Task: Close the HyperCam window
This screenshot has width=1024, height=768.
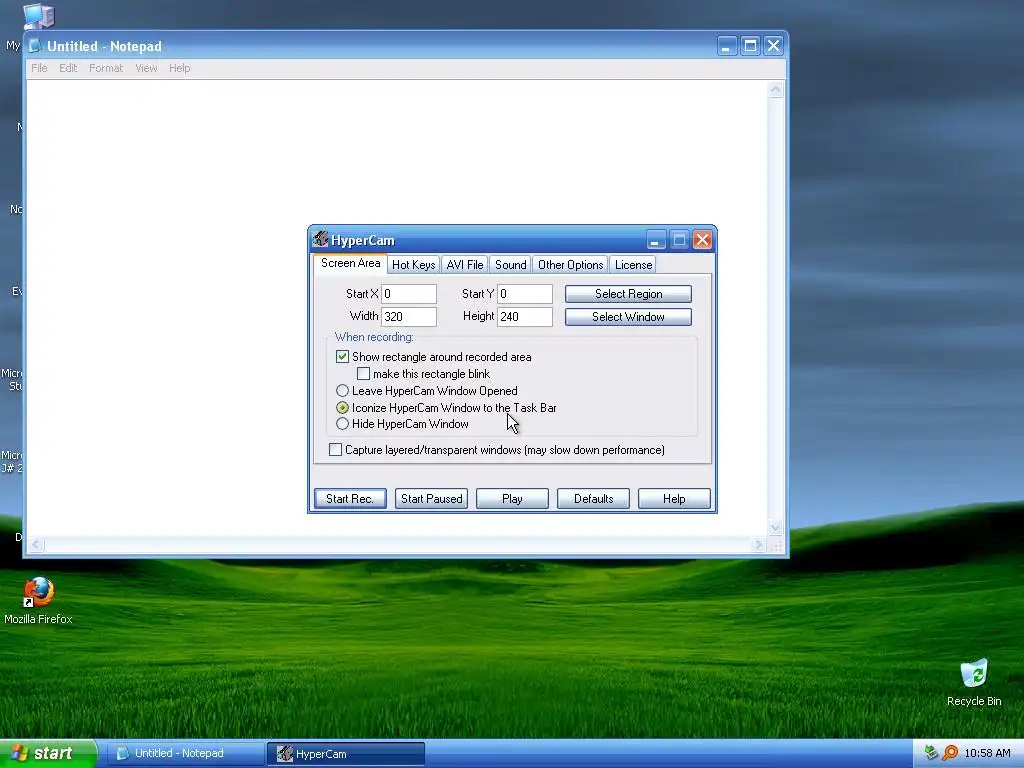Action: pyautogui.click(x=702, y=240)
